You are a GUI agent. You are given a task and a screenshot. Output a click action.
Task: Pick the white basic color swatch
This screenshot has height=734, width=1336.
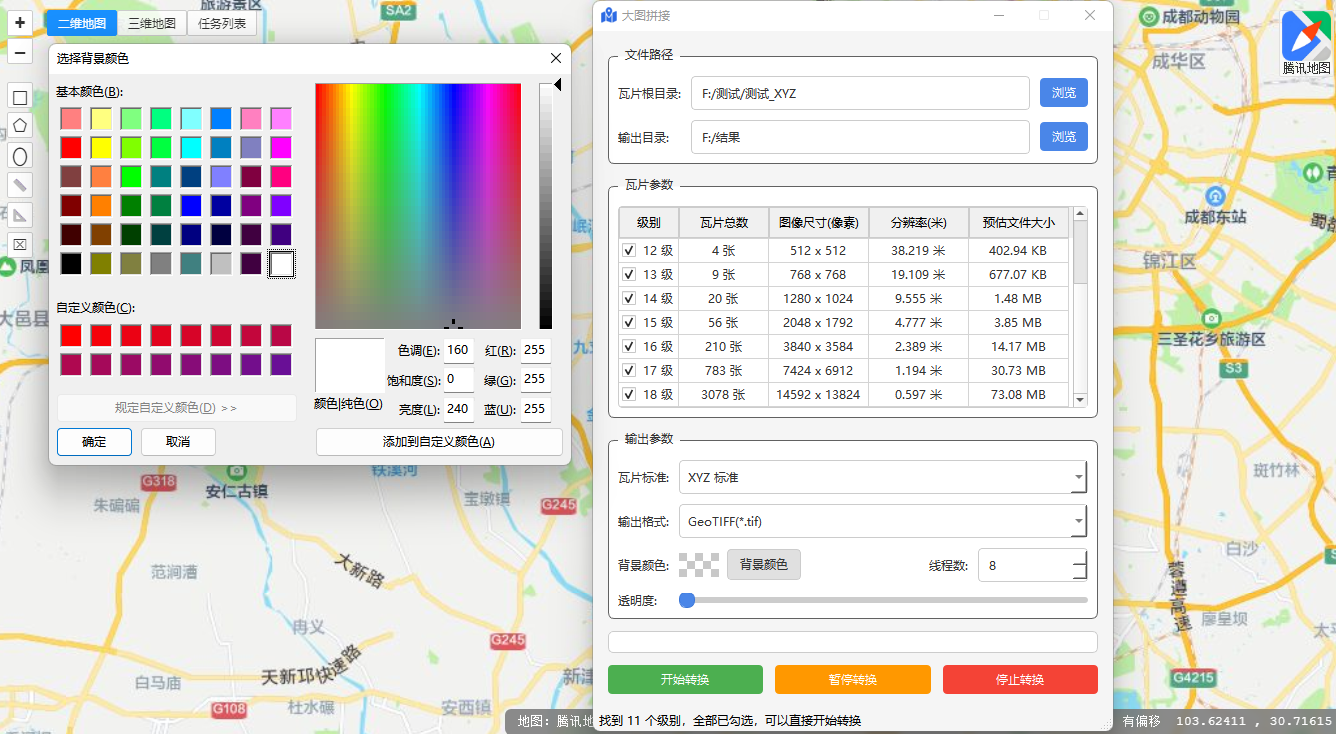coord(281,264)
